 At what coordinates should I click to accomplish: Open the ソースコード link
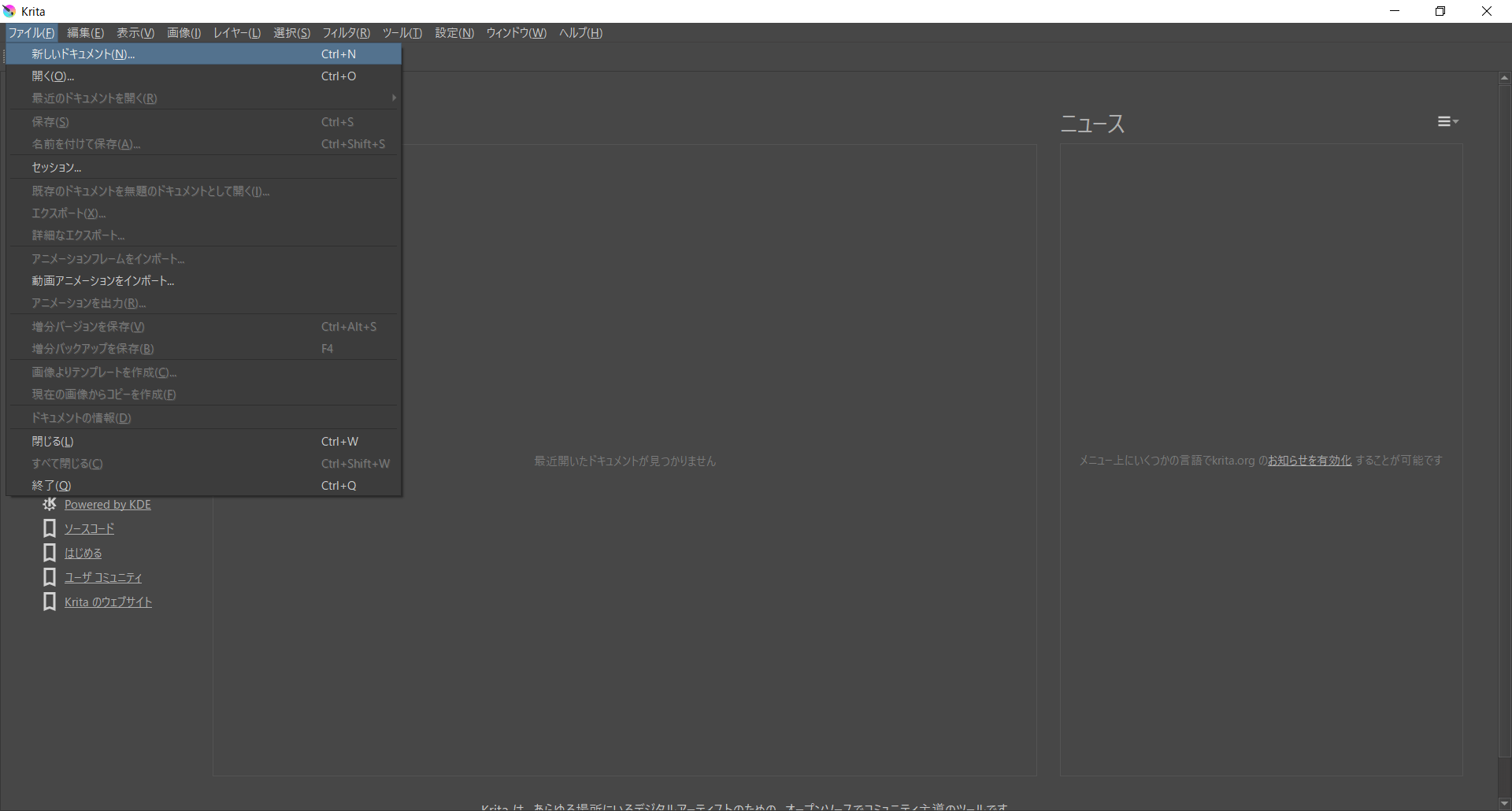89,529
